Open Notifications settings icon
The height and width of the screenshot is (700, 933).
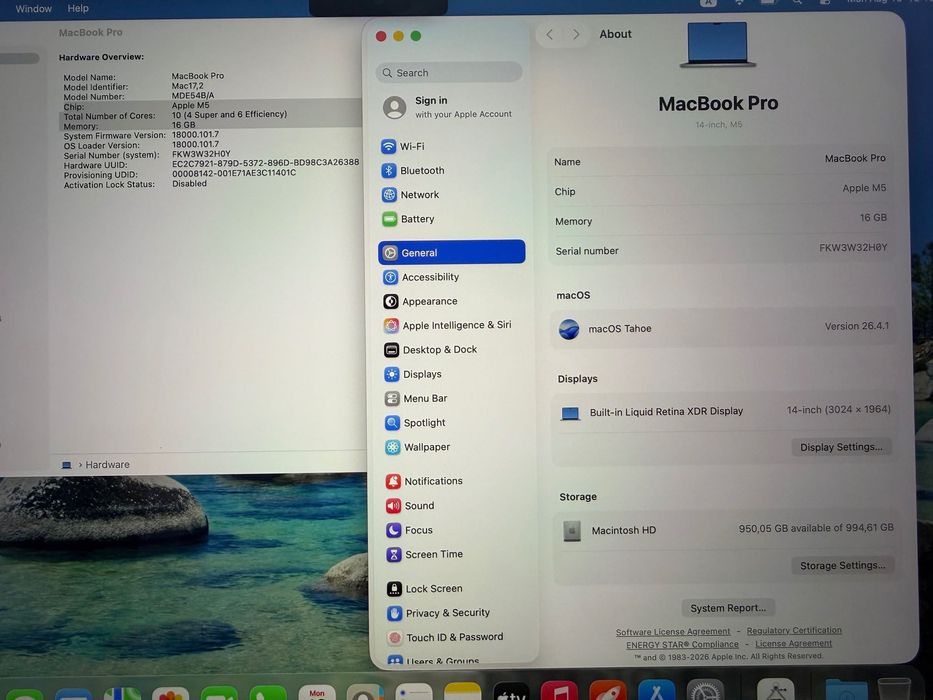(393, 481)
